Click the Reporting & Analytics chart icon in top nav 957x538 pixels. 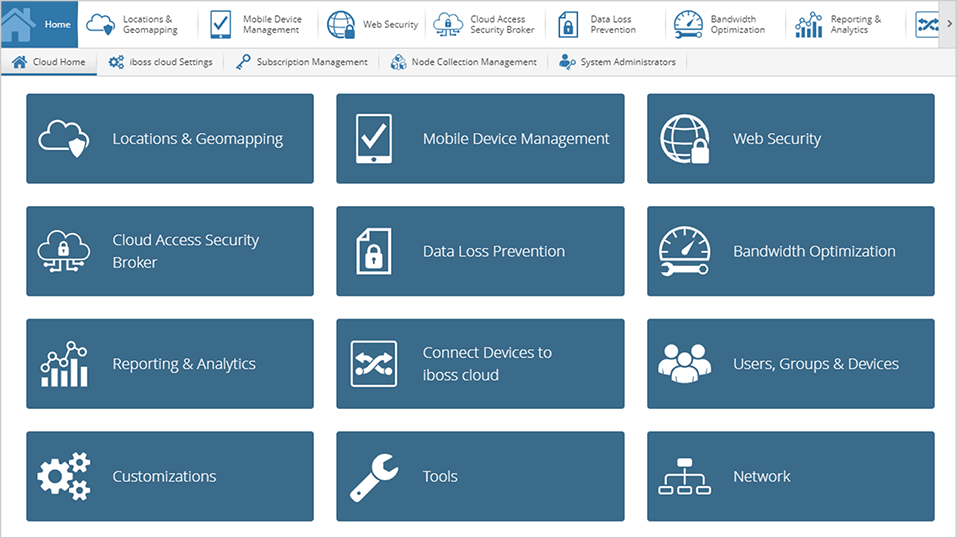809,24
